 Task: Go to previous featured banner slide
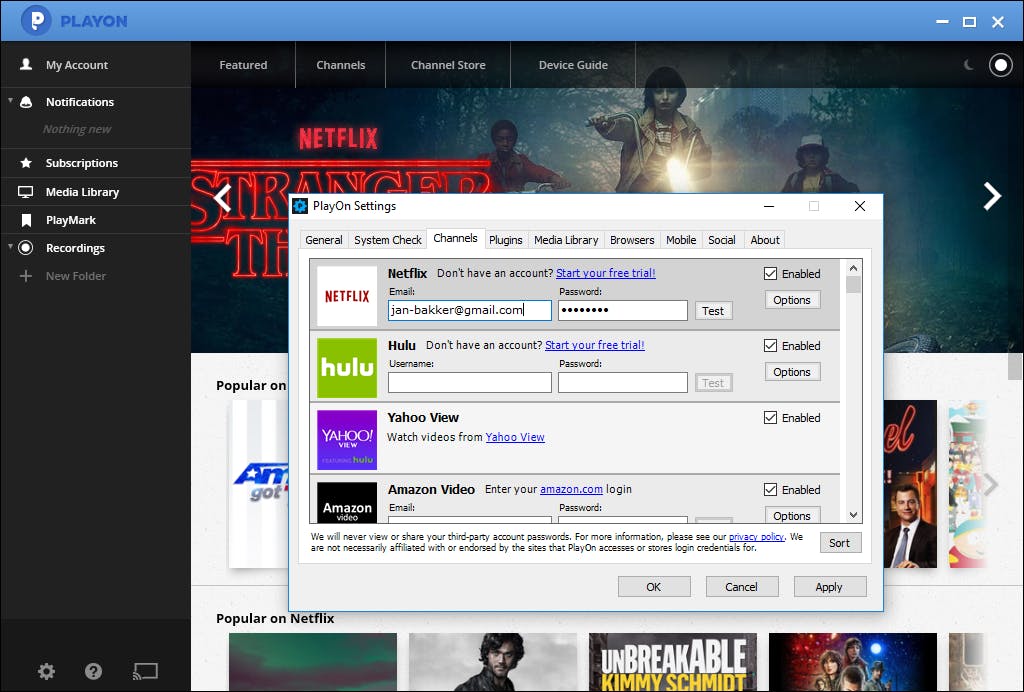(223, 197)
